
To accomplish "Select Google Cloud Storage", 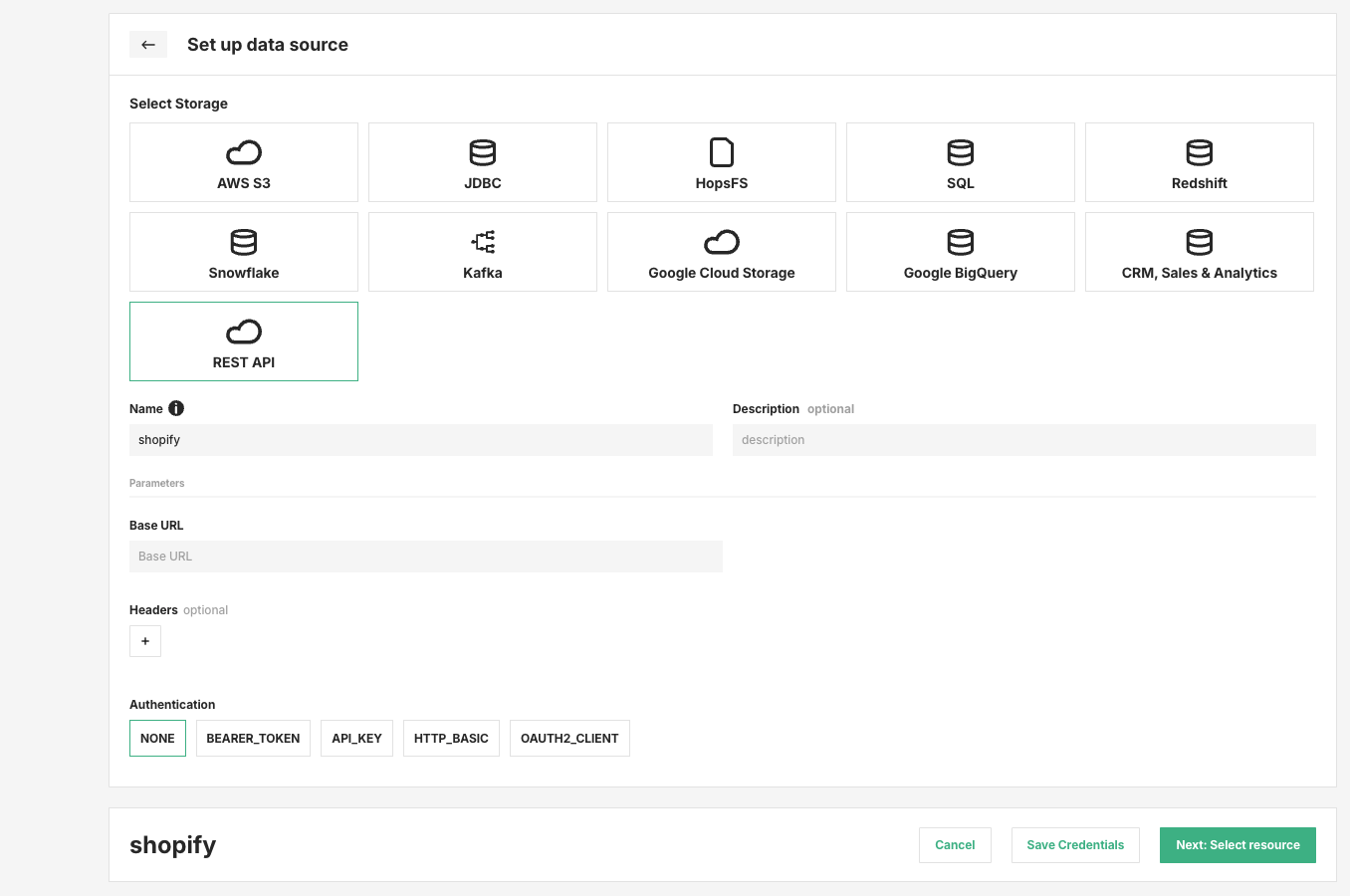I will pos(721,251).
